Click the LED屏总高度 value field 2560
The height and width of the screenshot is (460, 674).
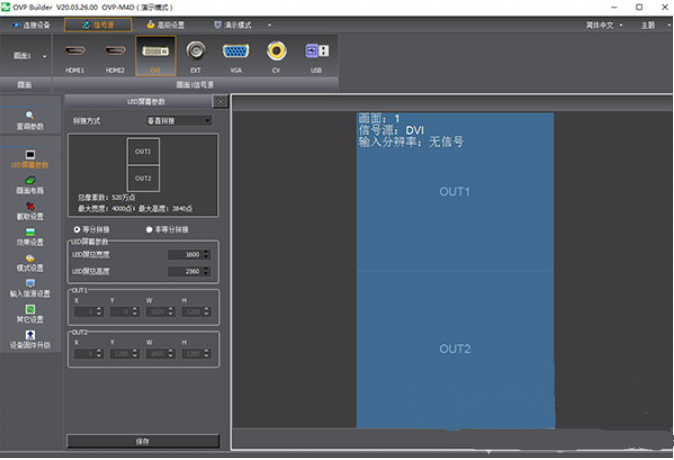tap(184, 271)
